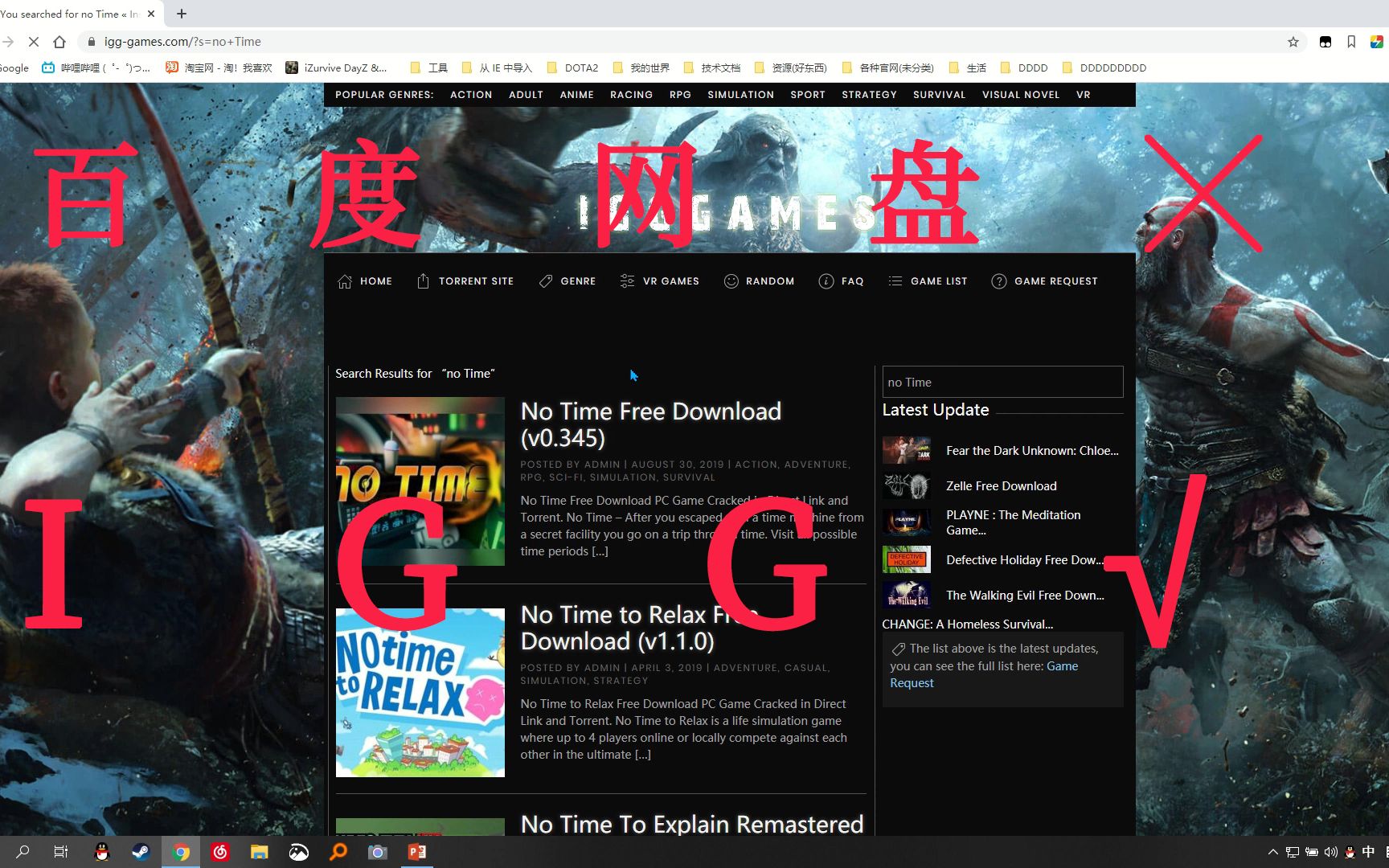The width and height of the screenshot is (1389, 868).
Task: Open the DOTA2 bookmarks folder
Action: click(572, 68)
